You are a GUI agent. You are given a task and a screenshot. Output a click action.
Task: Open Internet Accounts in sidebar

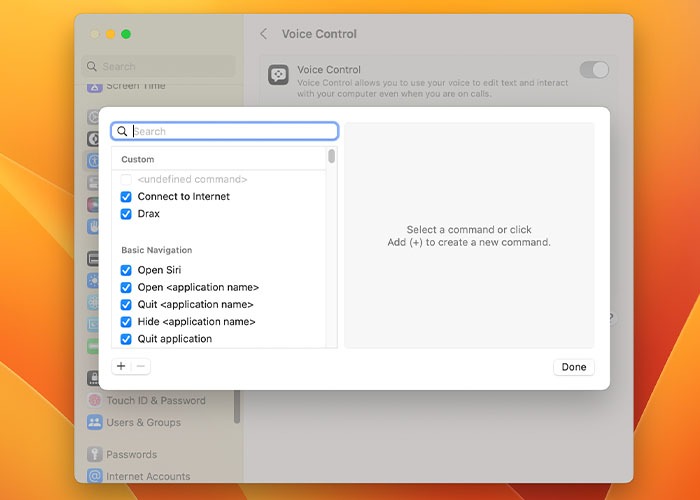pyautogui.click(x=148, y=476)
